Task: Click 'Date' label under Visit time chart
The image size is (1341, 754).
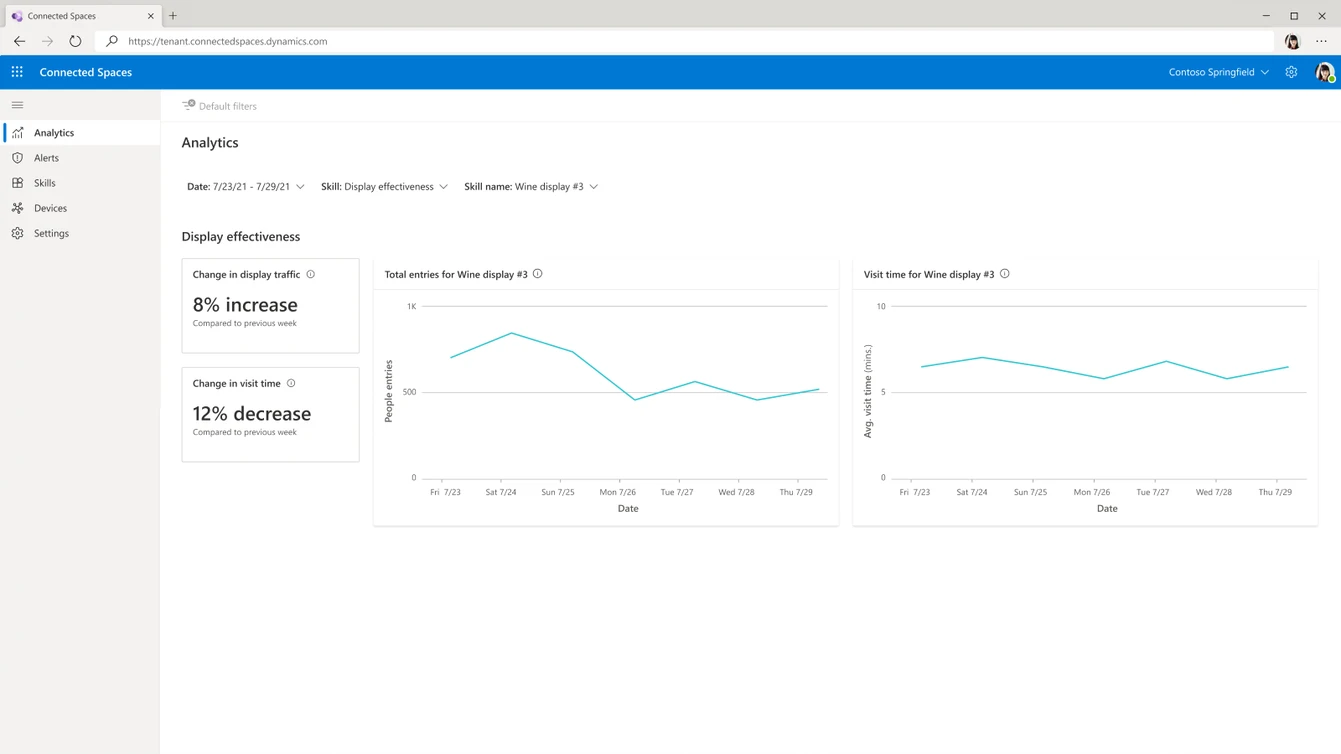Action: pos(1107,509)
